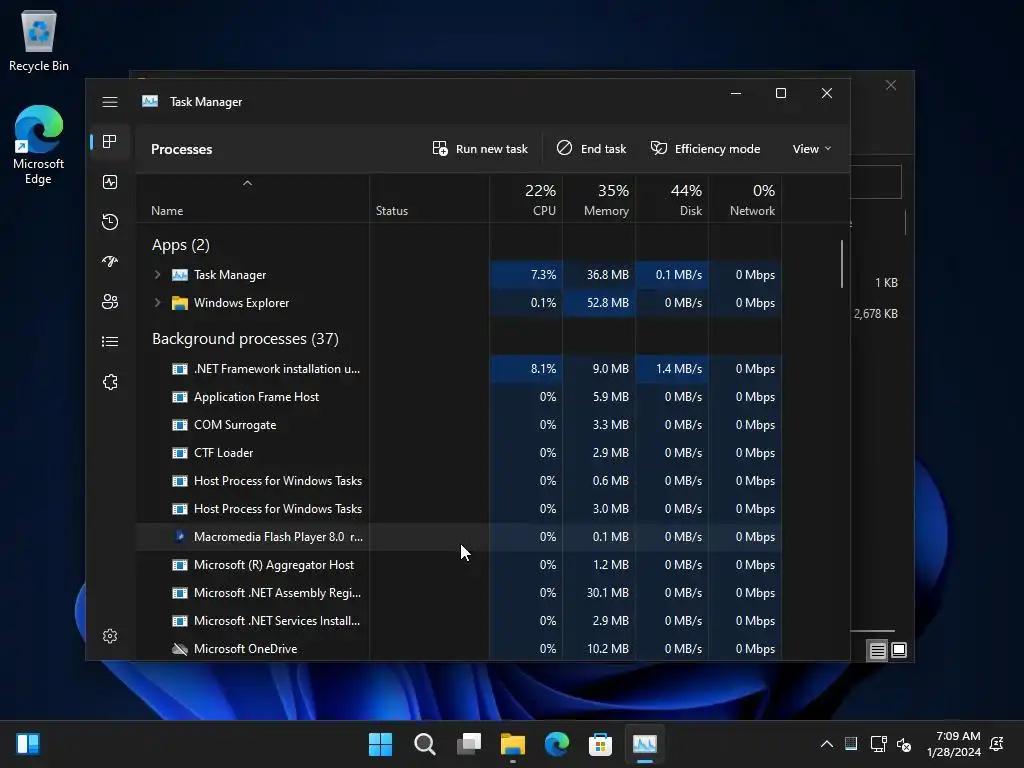Select the CTF Loader process

[x=458, y=453]
